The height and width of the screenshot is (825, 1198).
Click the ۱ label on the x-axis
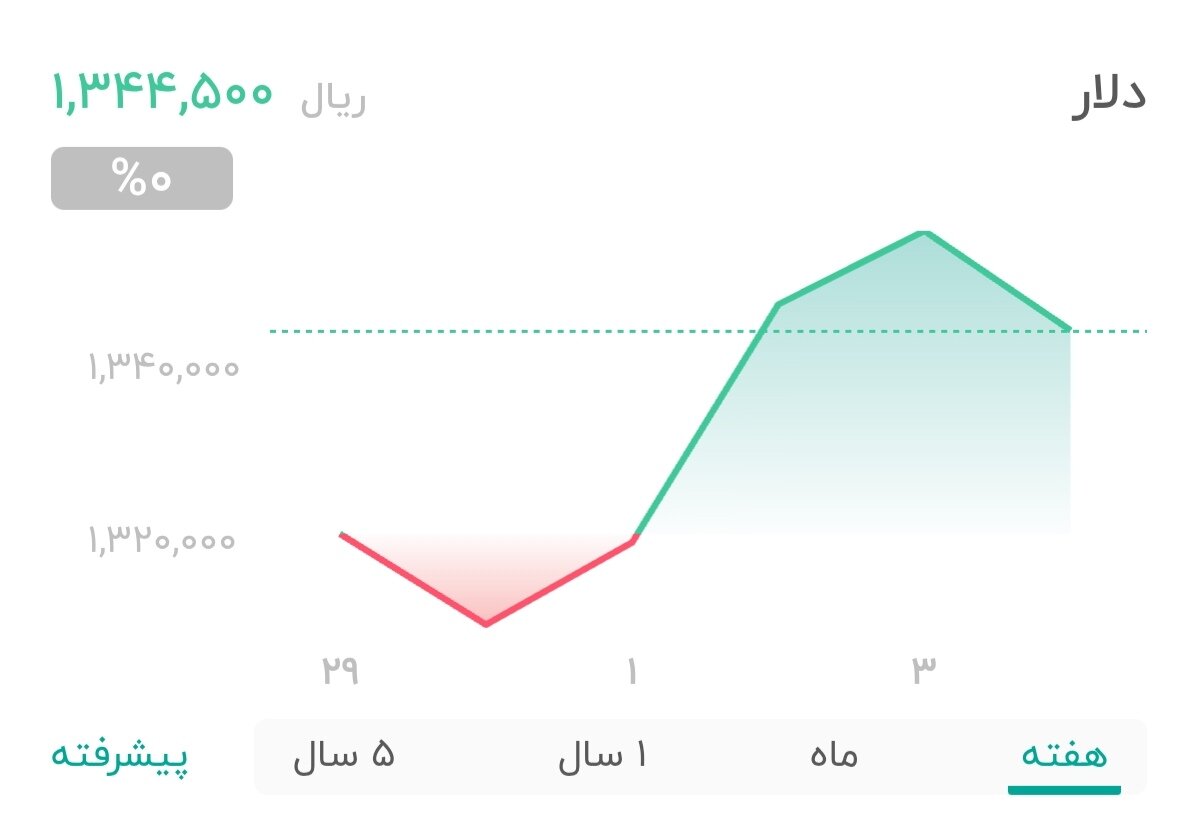pyautogui.click(x=631, y=670)
